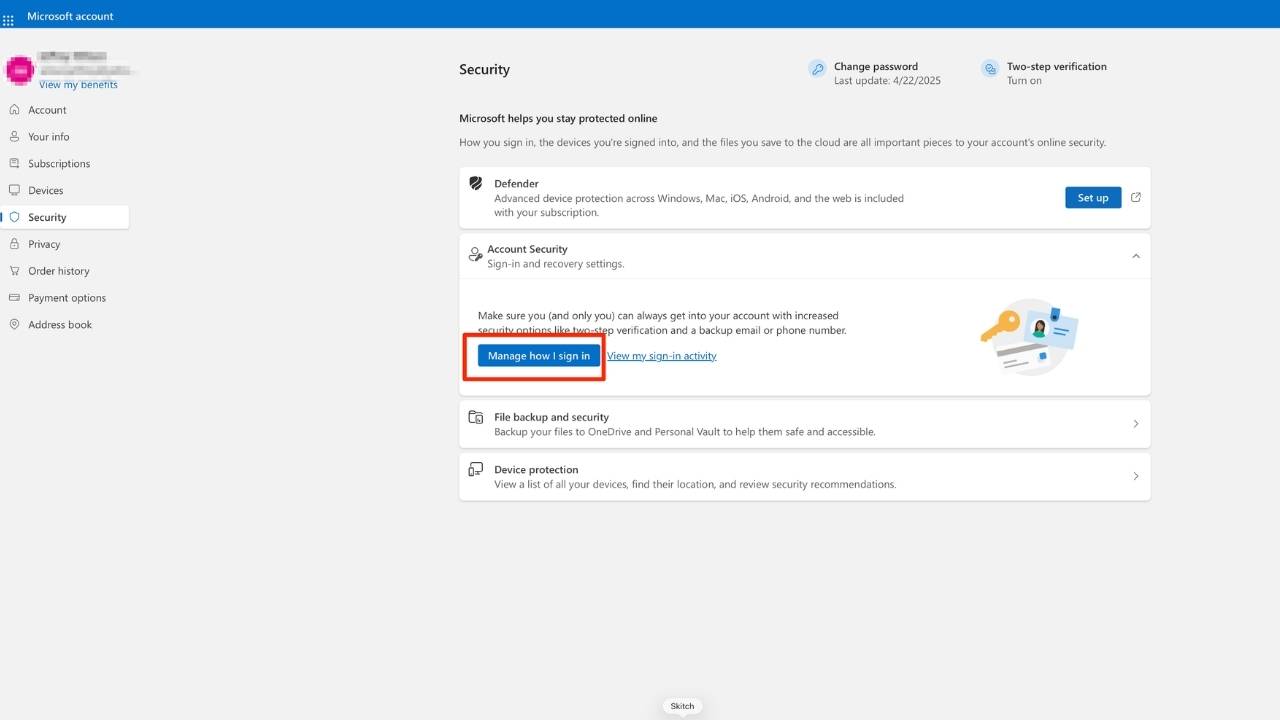The width and height of the screenshot is (1280, 720).
Task: Click the Subscriptions icon in sidebar
Action: pos(14,163)
